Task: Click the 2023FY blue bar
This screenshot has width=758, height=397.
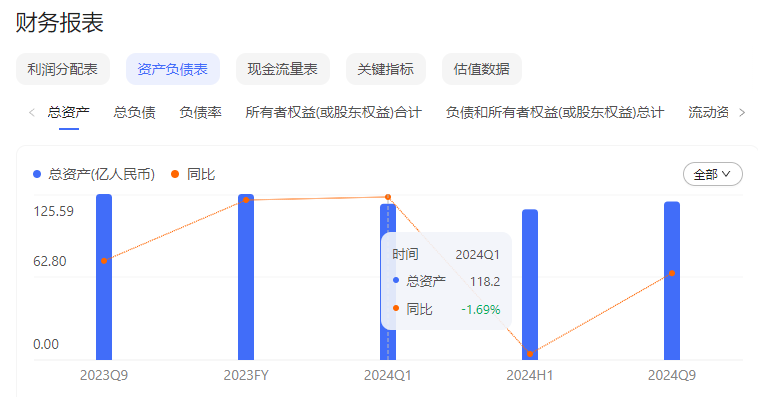Action: [x=246, y=277]
